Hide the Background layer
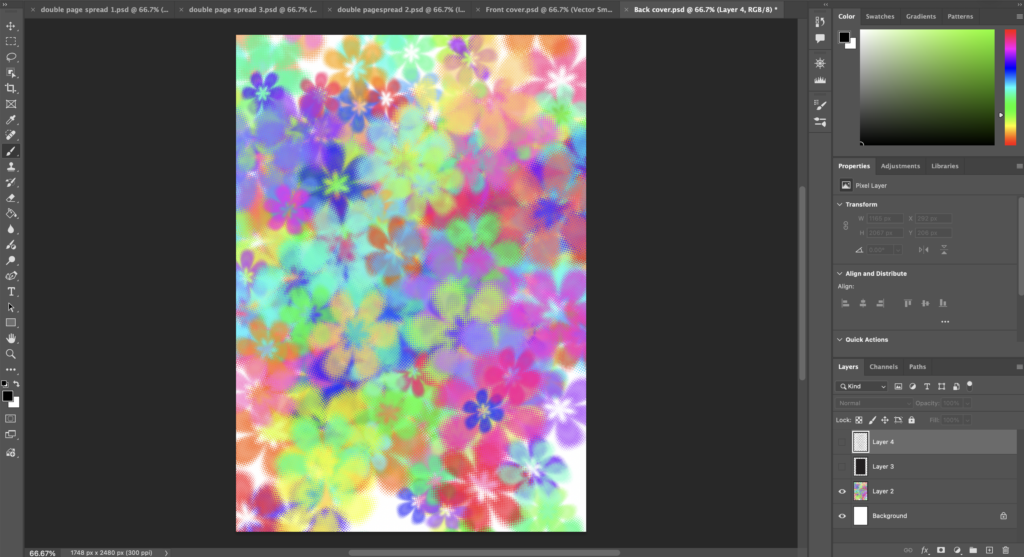The image size is (1024, 557). click(842, 516)
